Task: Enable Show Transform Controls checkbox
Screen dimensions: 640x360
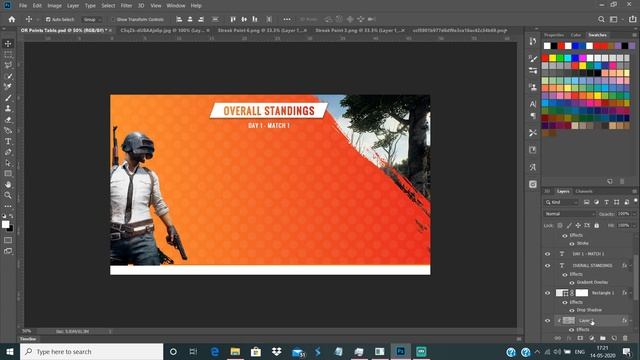Action: click(113, 19)
